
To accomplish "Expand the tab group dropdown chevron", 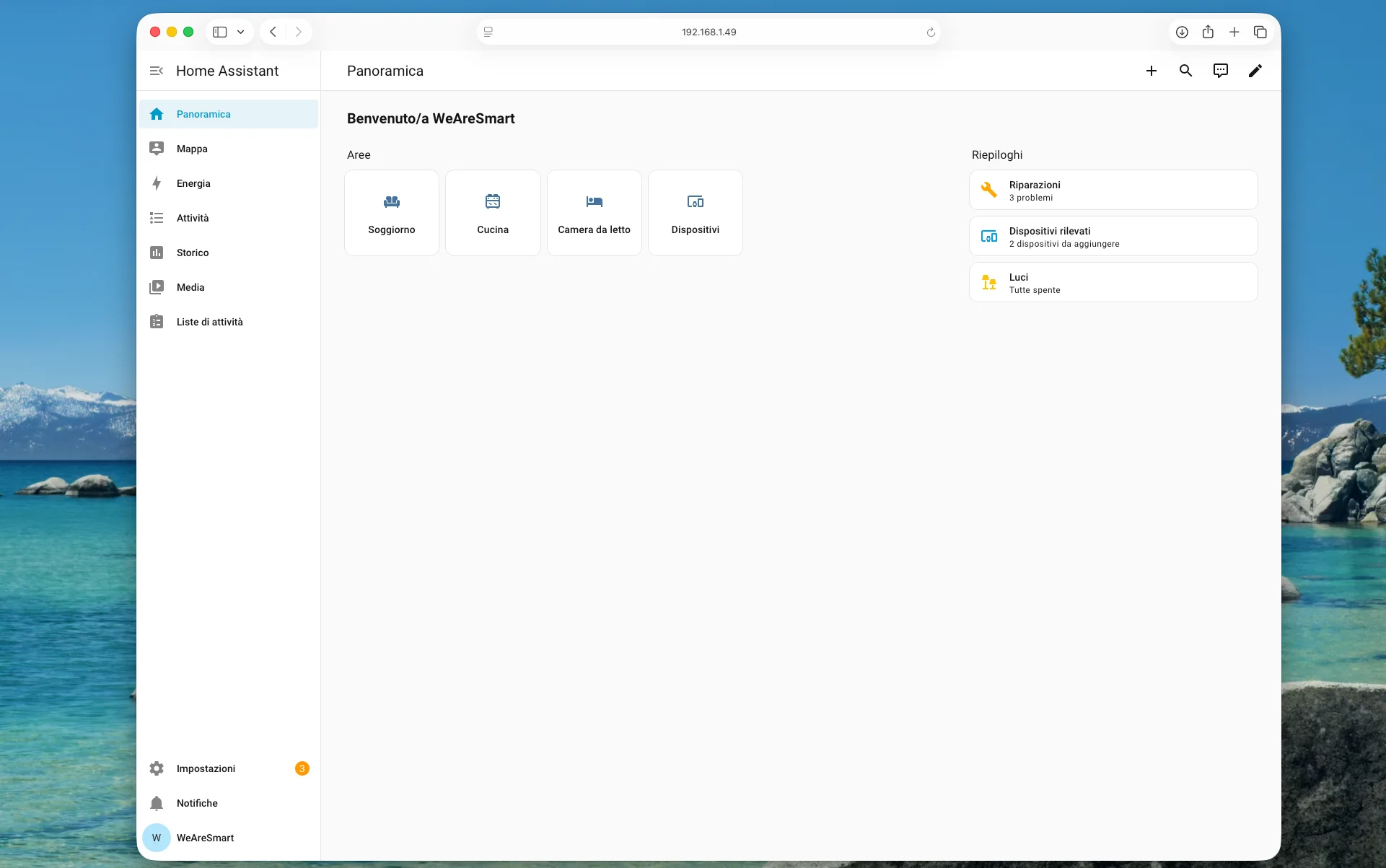I will [241, 32].
